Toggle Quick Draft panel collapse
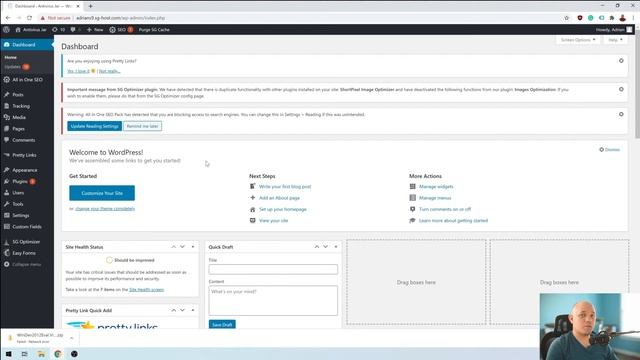Viewport: 640px width, 360px height. coord(336,247)
